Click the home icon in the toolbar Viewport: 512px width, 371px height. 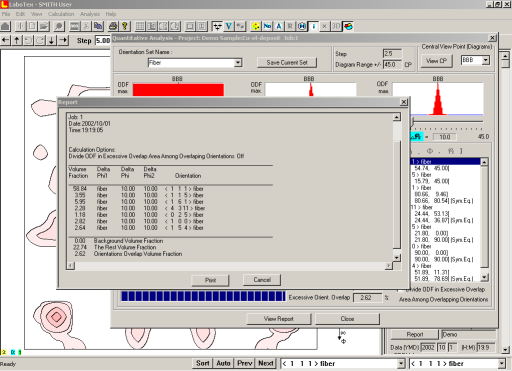(6, 26)
